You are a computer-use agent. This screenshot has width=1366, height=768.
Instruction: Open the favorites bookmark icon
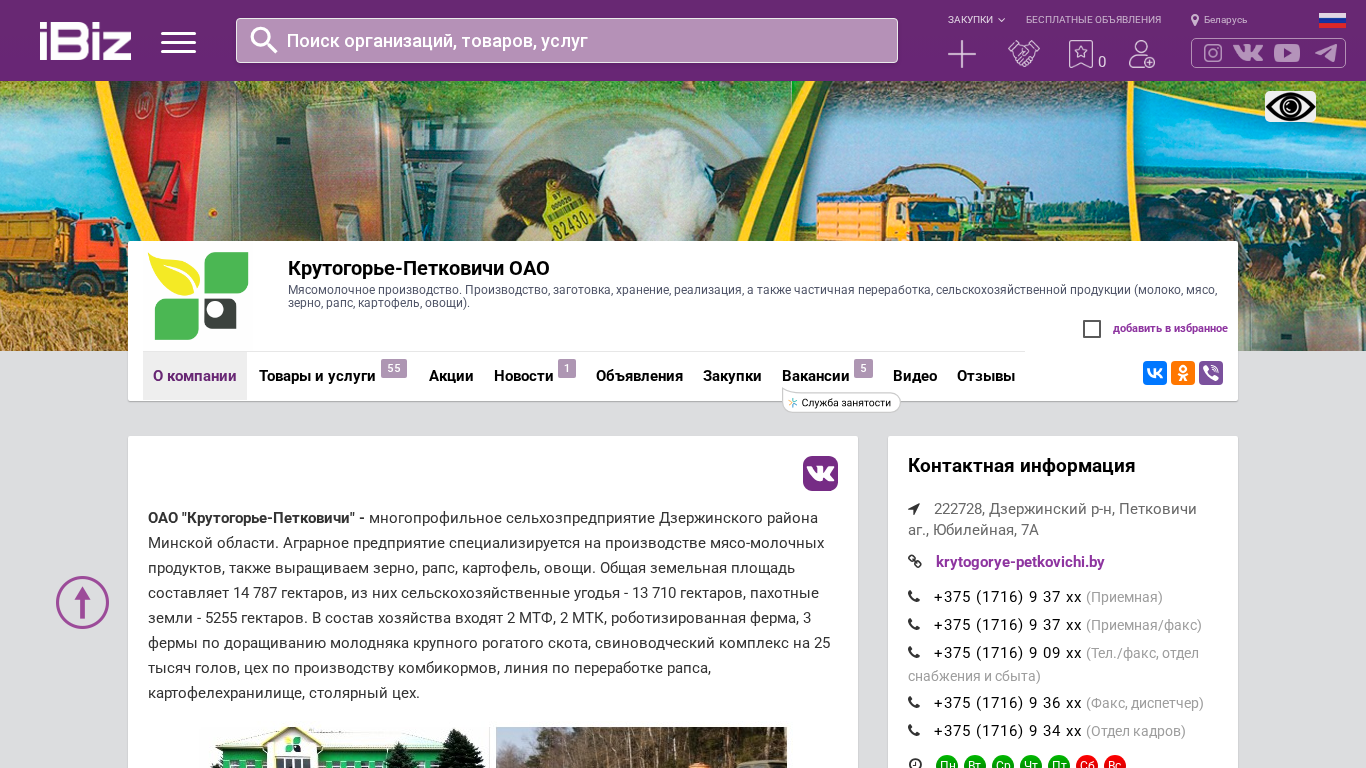1080,54
